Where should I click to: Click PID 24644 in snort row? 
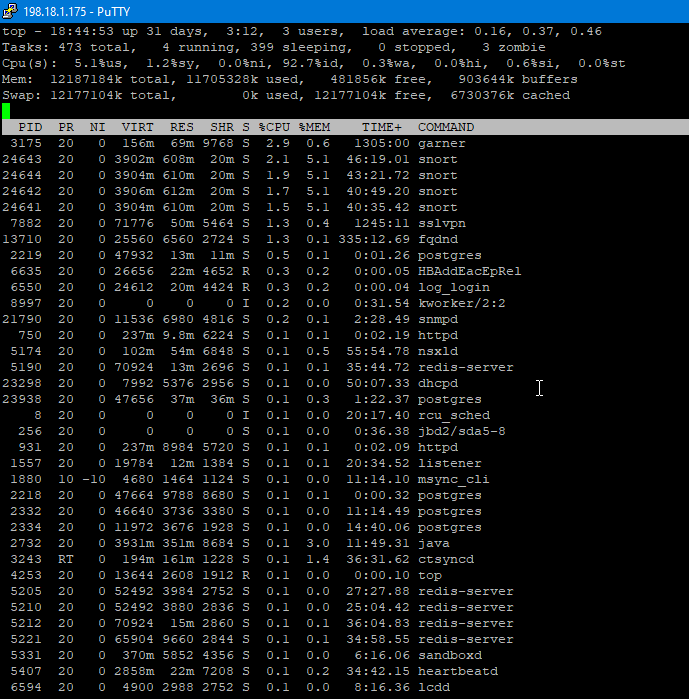(22, 176)
